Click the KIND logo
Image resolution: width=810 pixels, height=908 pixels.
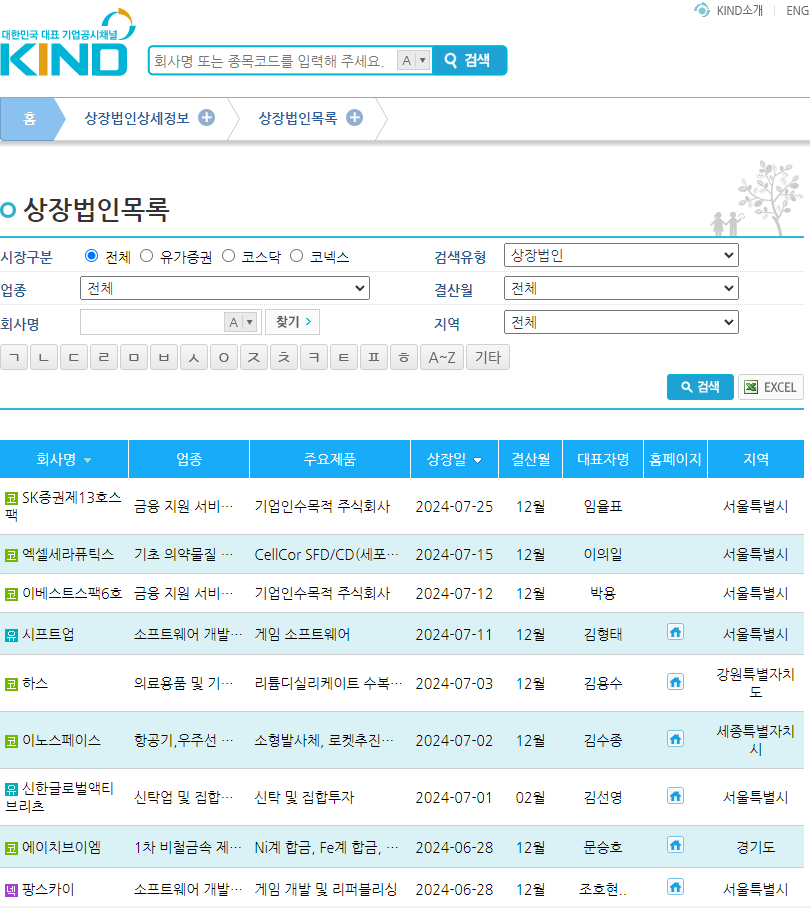(68, 42)
